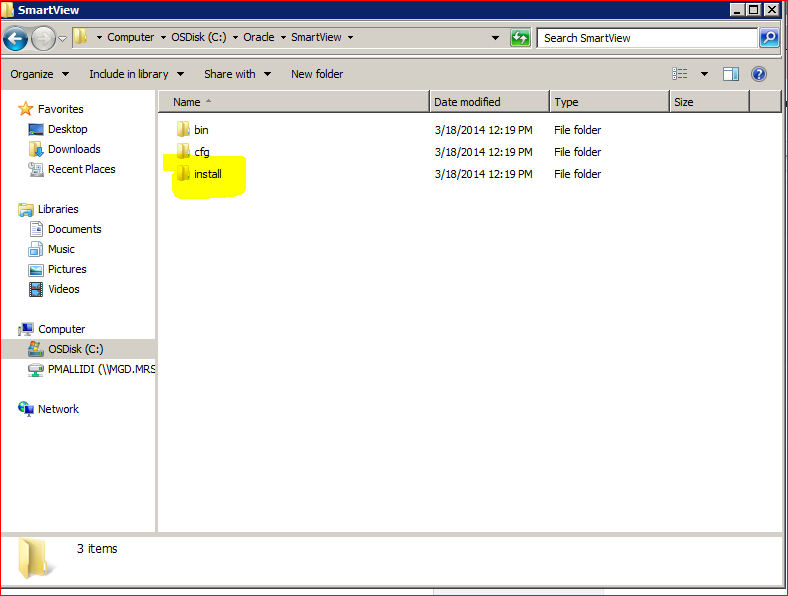This screenshot has width=788, height=596.
Task: Click the Recent Places icon
Action: (x=36, y=169)
